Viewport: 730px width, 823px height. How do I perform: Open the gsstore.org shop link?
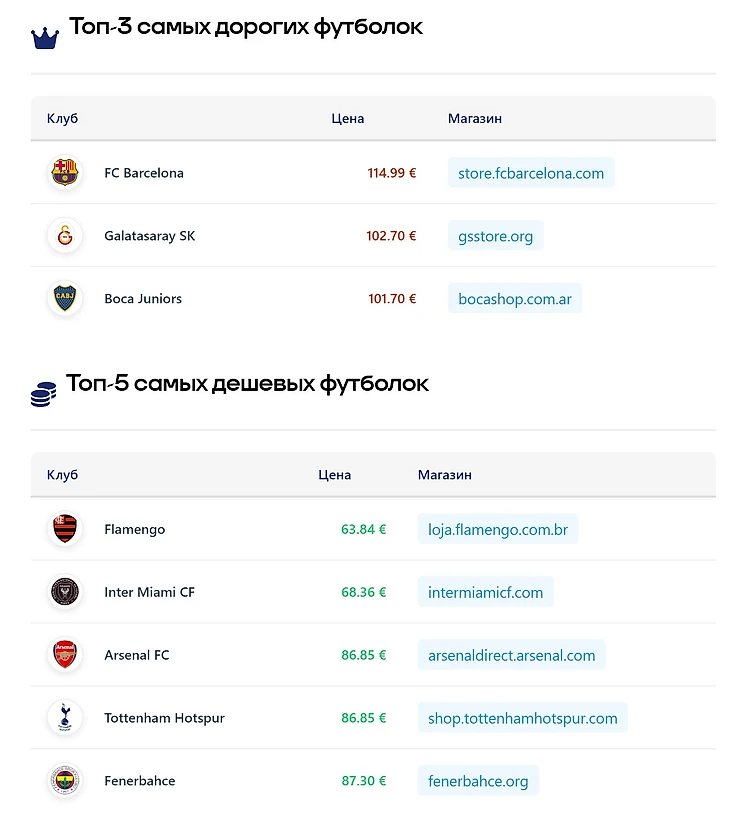click(495, 236)
